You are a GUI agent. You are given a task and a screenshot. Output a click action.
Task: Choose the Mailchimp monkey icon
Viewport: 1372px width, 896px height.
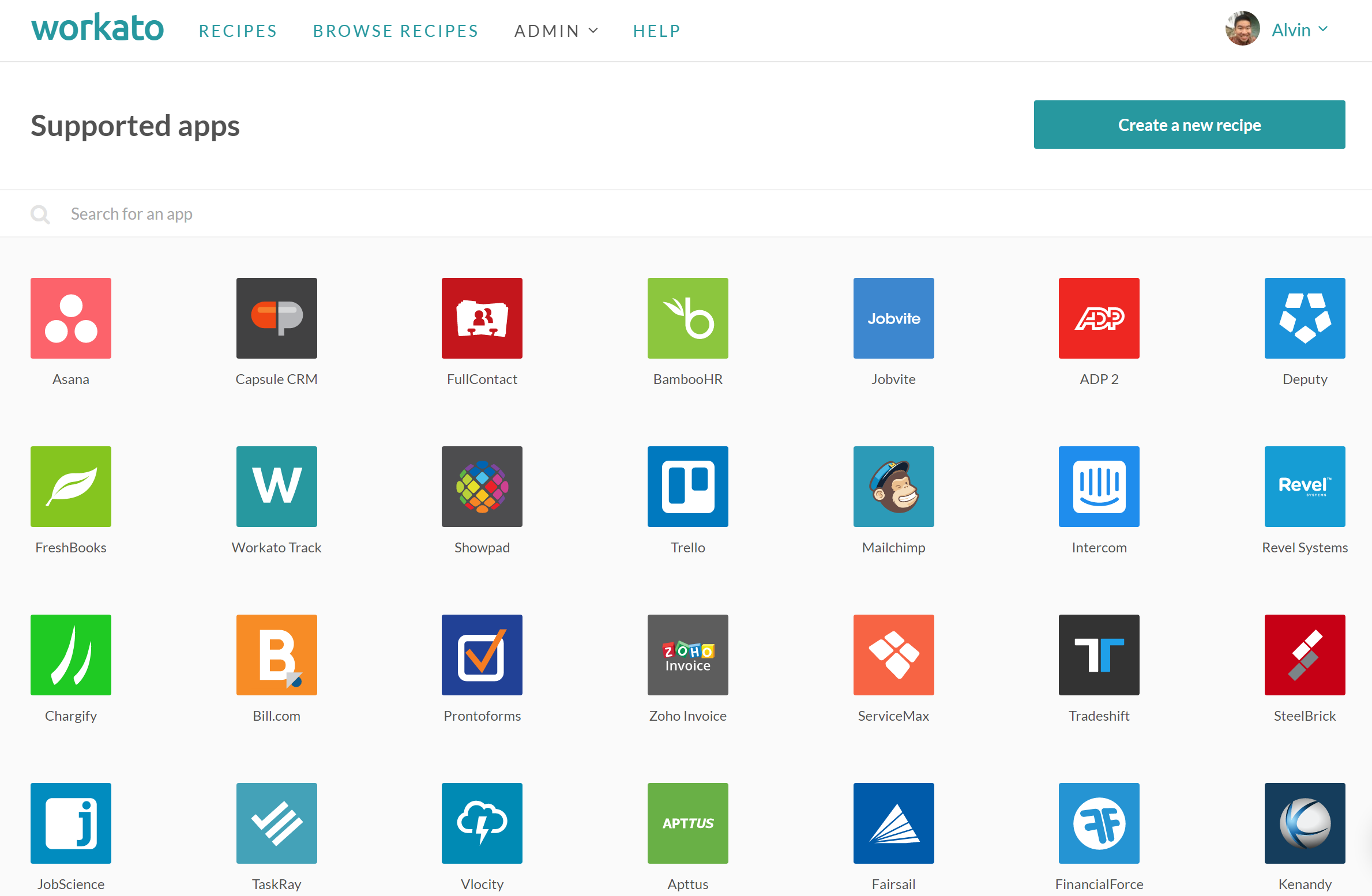pyautogui.click(x=894, y=487)
